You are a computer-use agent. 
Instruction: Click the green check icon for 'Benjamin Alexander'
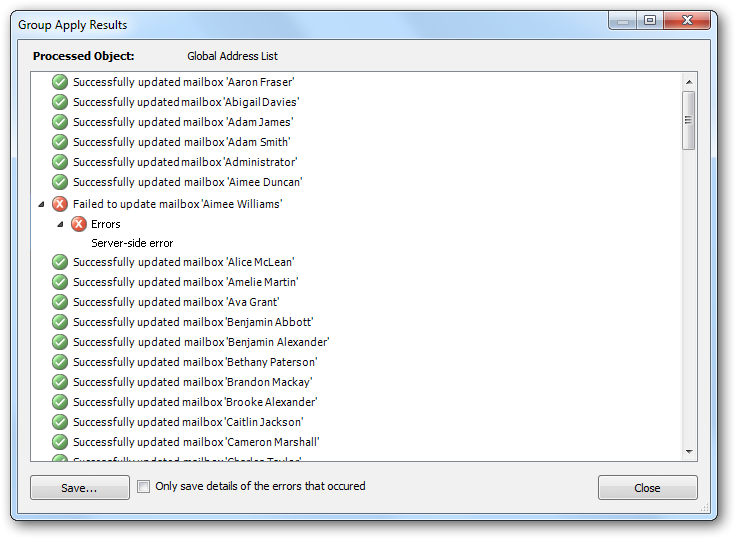point(60,342)
